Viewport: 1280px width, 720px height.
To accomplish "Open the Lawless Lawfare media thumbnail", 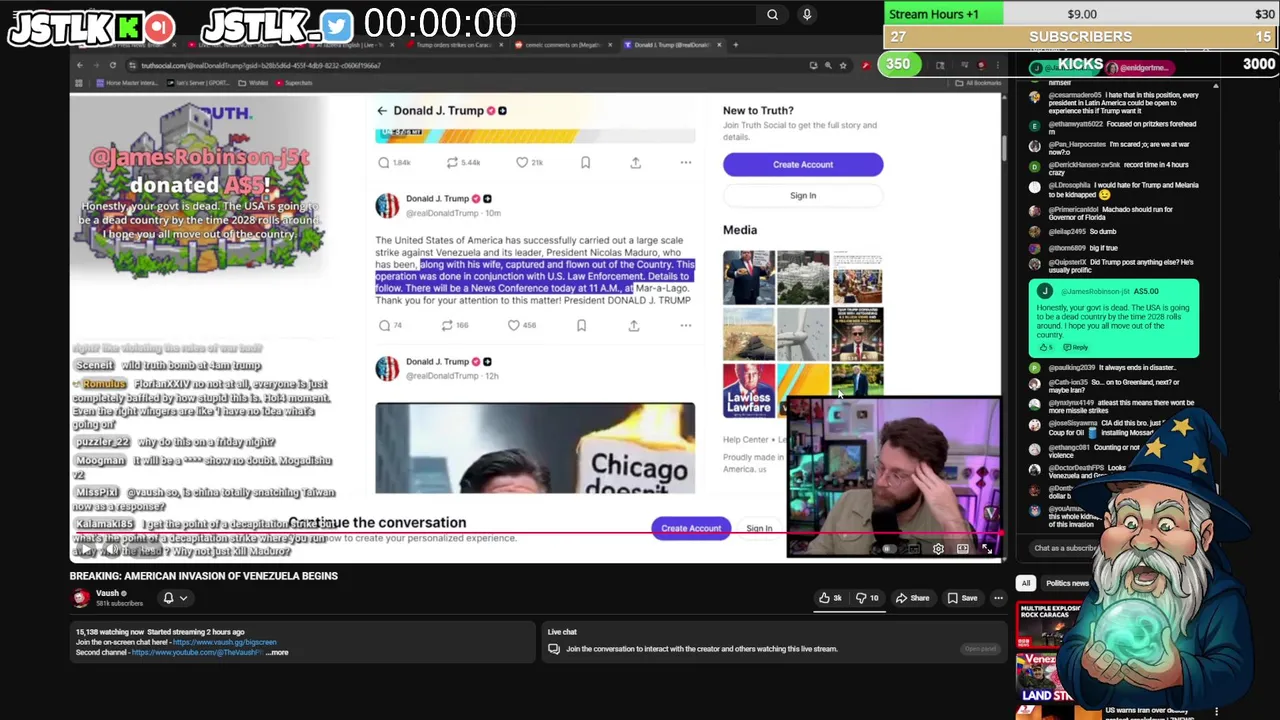I will (749, 390).
